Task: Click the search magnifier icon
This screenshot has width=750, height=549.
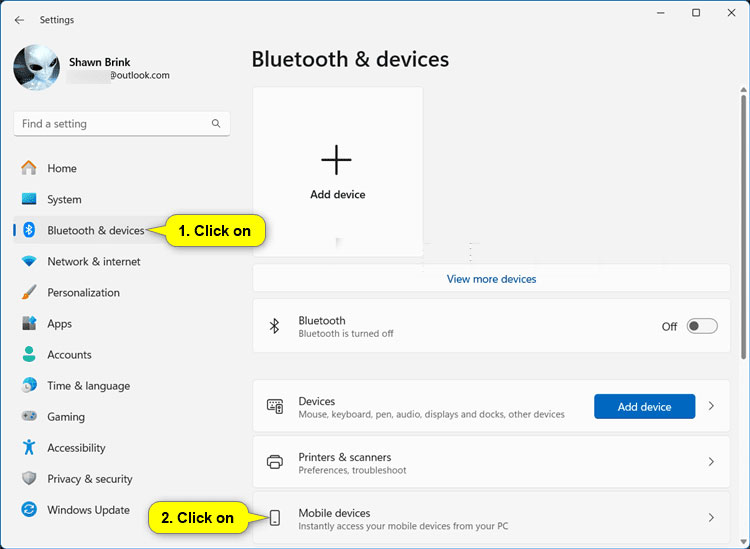Action: (x=216, y=123)
